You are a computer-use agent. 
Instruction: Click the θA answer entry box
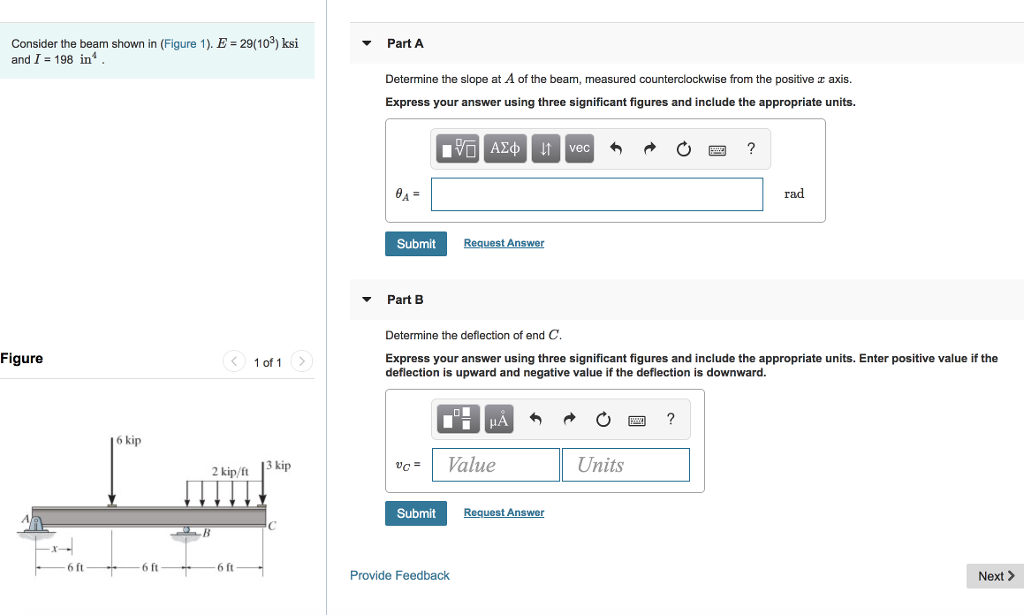pos(597,194)
